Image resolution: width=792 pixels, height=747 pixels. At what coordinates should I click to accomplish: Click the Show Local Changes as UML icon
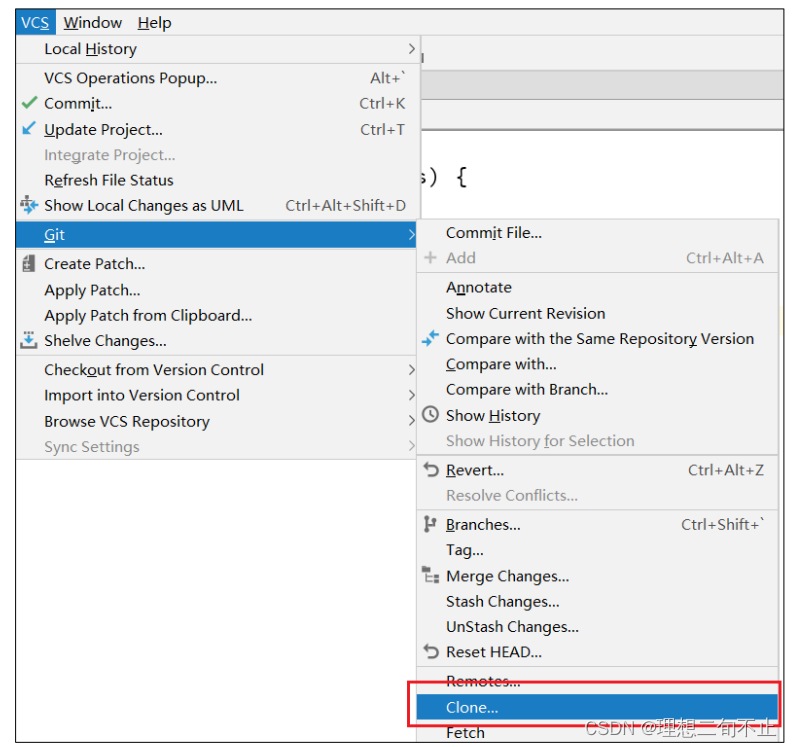(x=29, y=205)
